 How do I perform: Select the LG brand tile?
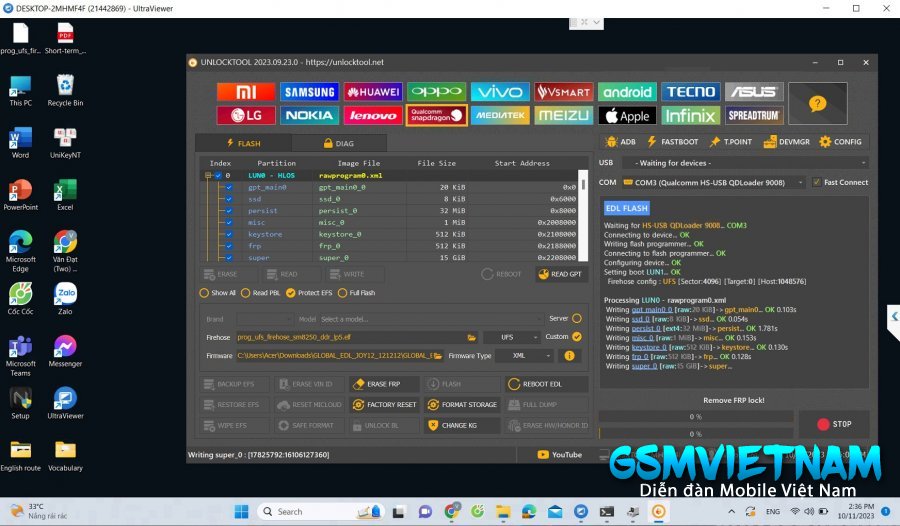(246, 115)
